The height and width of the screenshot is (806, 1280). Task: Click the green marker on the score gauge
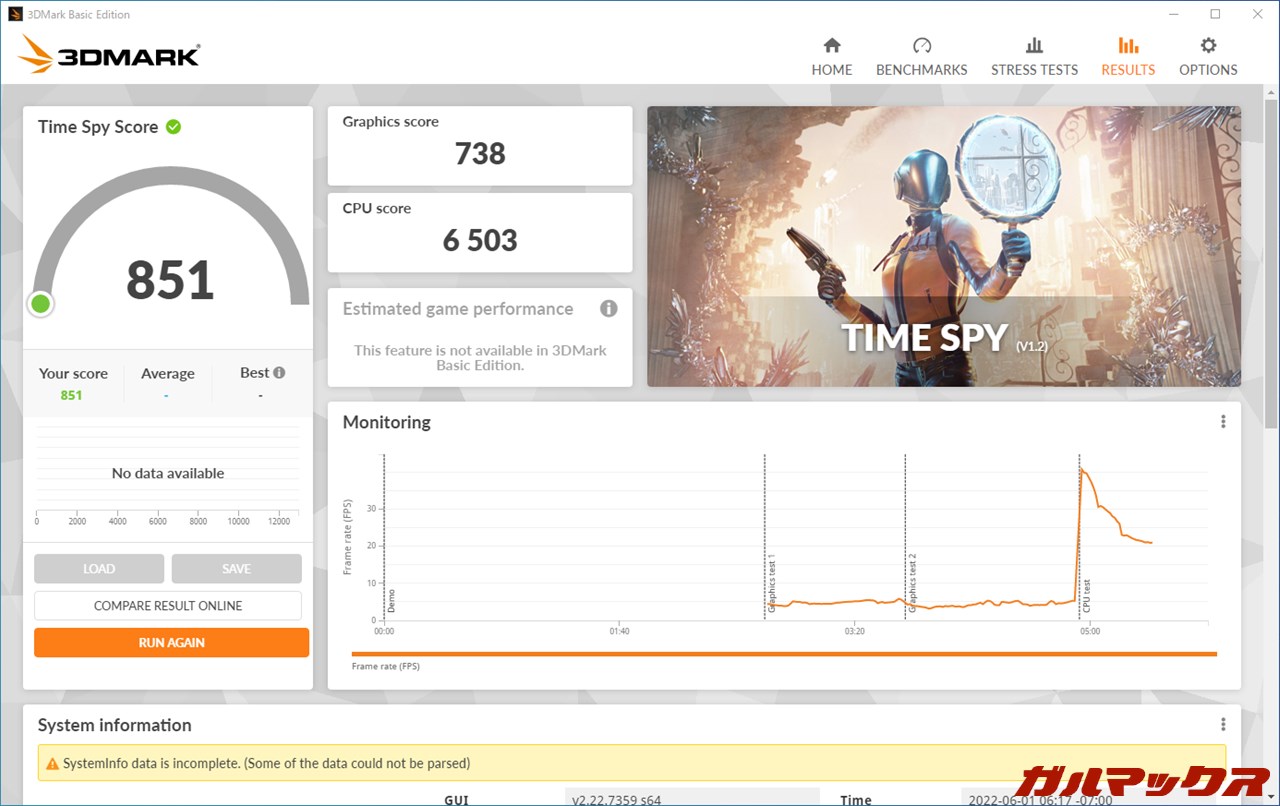point(41,304)
